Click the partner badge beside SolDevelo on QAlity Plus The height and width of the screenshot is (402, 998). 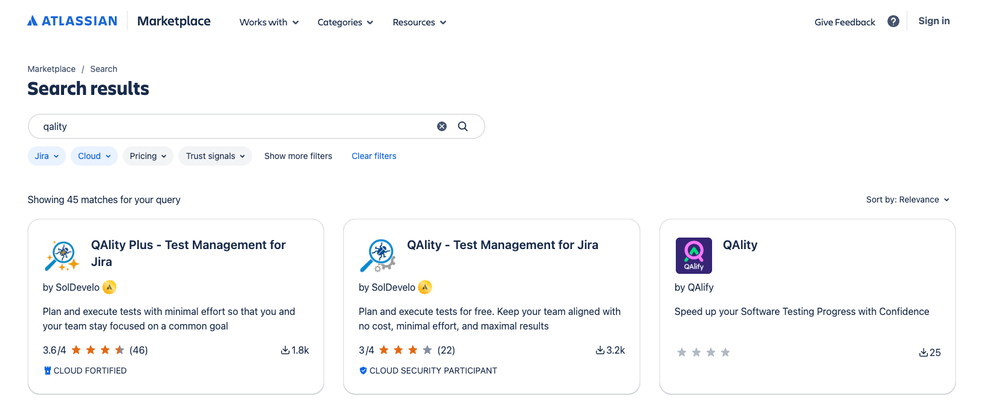tap(109, 288)
